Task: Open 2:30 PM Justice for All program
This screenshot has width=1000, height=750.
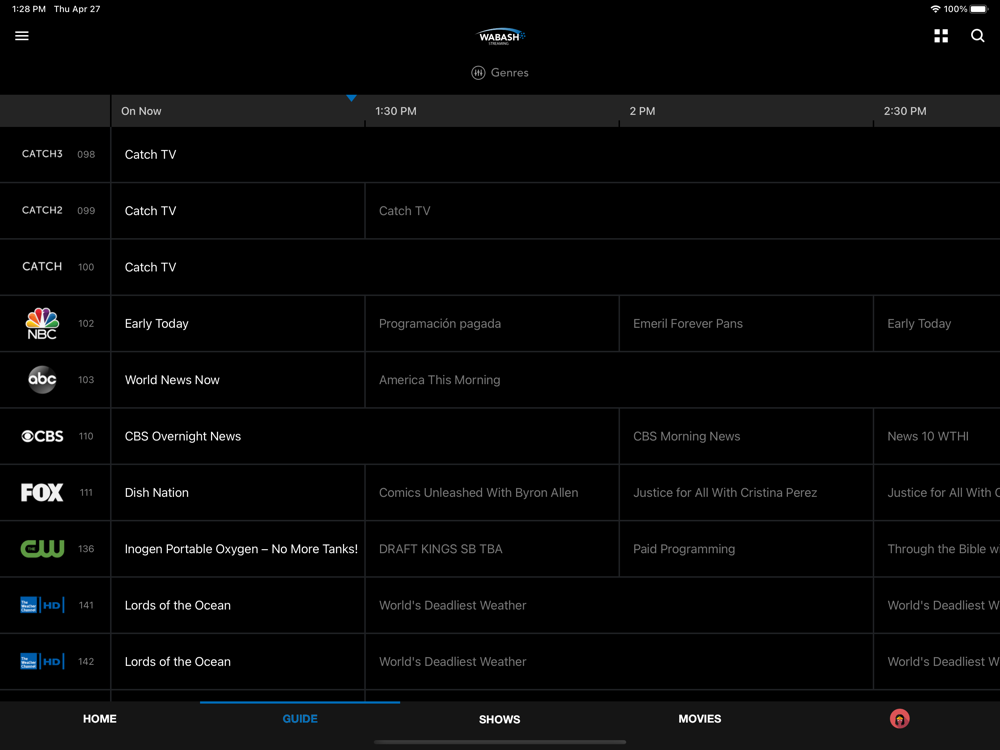Action: point(937,492)
